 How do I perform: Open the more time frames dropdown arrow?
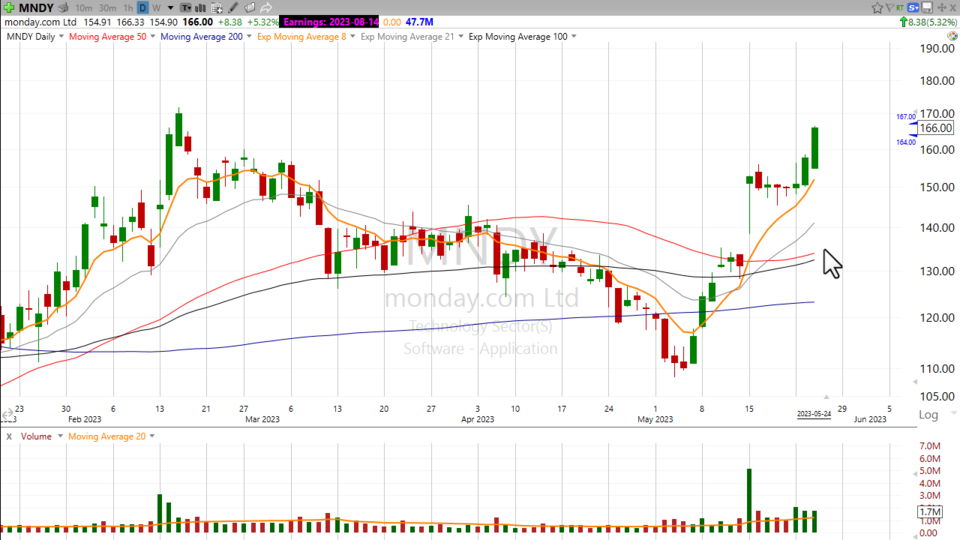pyautogui.click(x=170, y=8)
